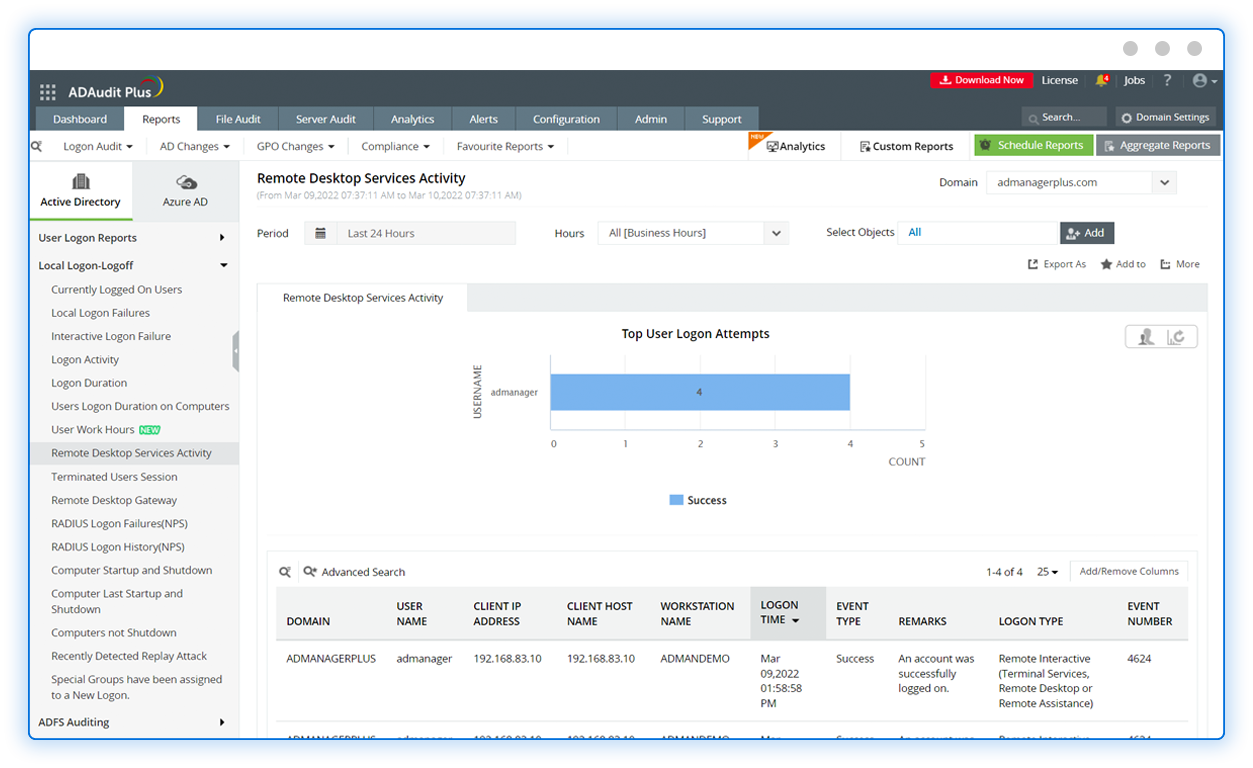The image size is (1253, 768).
Task: Click the Download Now button
Action: pos(980,80)
